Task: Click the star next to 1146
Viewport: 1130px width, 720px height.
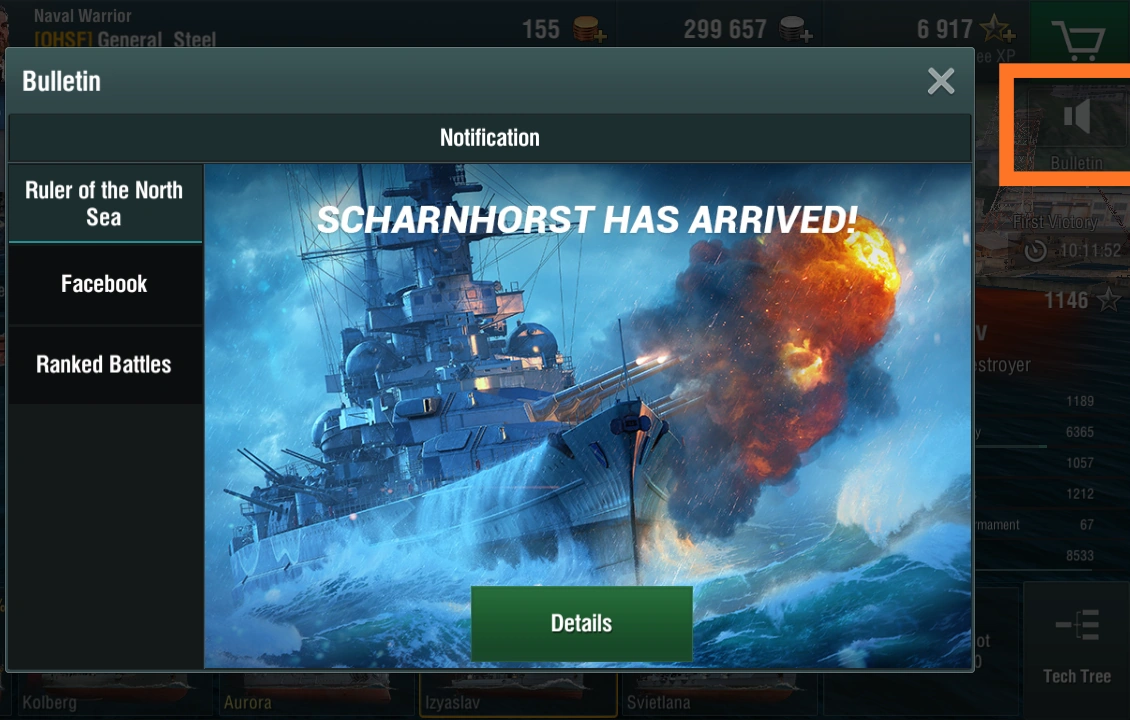Action: pos(1108,299)
